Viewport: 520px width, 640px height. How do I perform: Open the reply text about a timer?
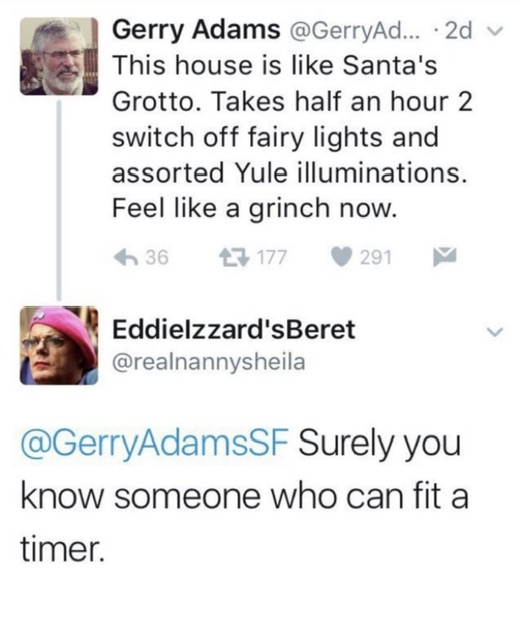pyautogui.click(x=244, y=495)
